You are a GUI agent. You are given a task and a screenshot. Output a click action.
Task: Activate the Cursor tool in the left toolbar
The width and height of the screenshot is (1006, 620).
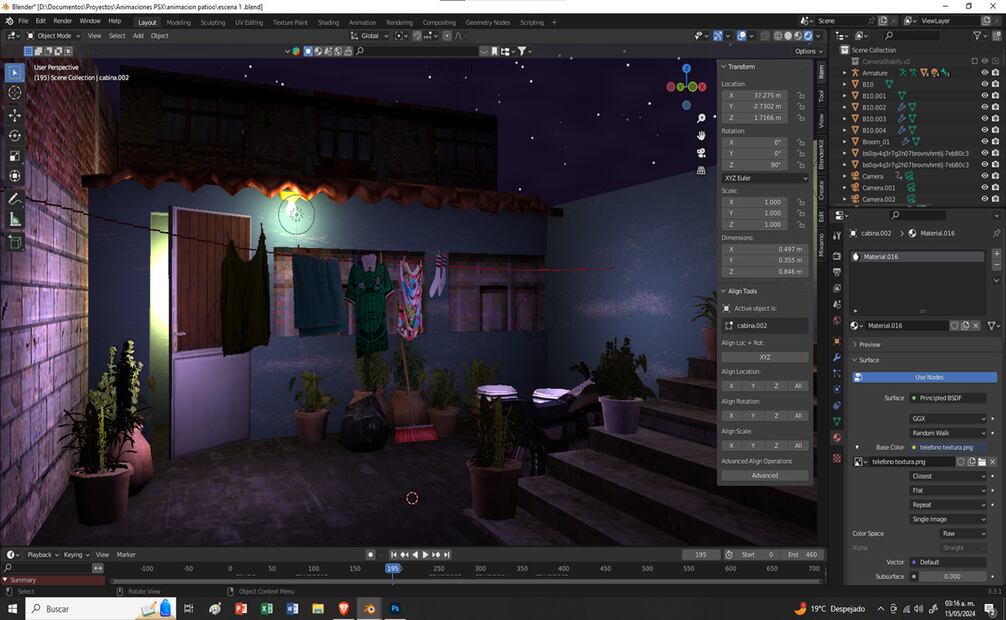pos(15,92)
